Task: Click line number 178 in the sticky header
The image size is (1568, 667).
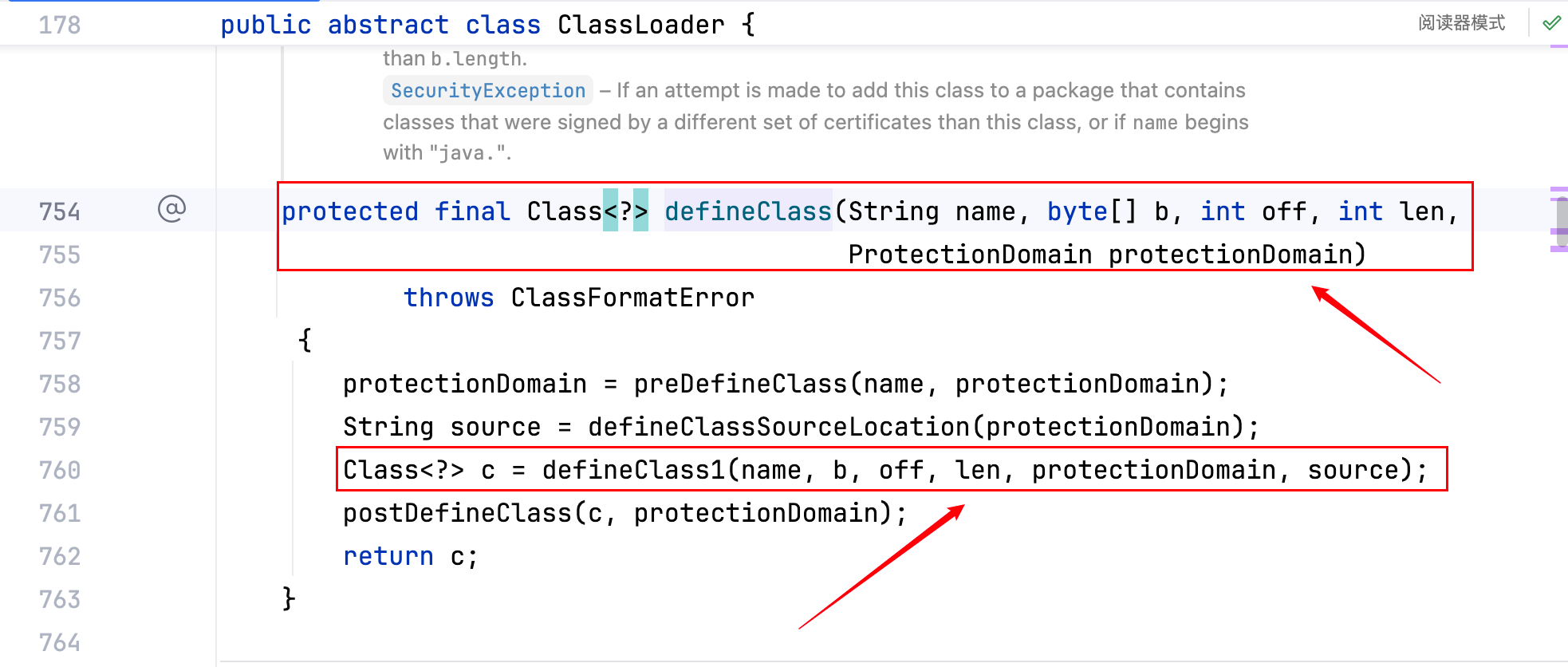Action: (60, 25)
